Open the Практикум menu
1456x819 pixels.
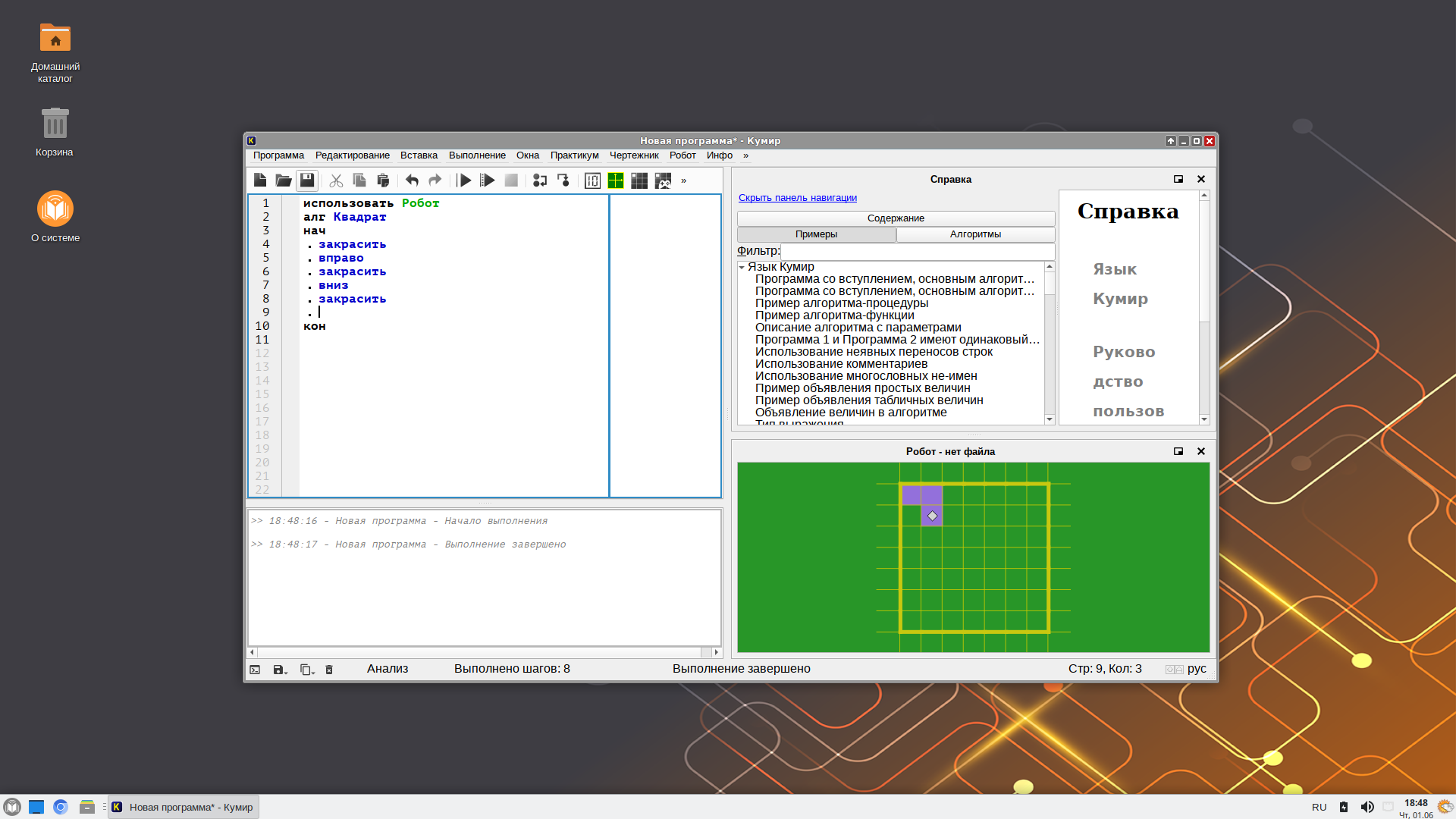point(574,155)
